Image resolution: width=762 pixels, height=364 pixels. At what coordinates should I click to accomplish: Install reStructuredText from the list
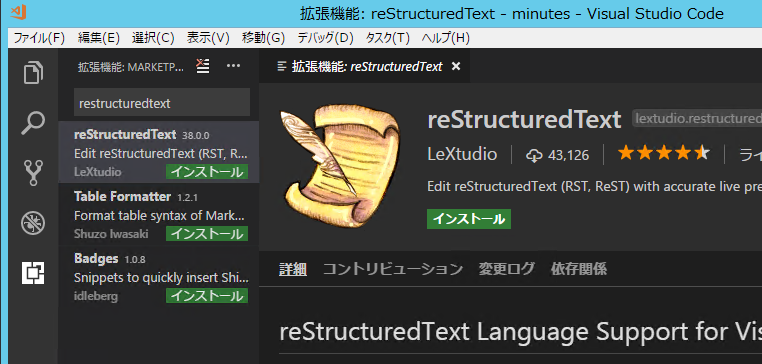point(207,172)
